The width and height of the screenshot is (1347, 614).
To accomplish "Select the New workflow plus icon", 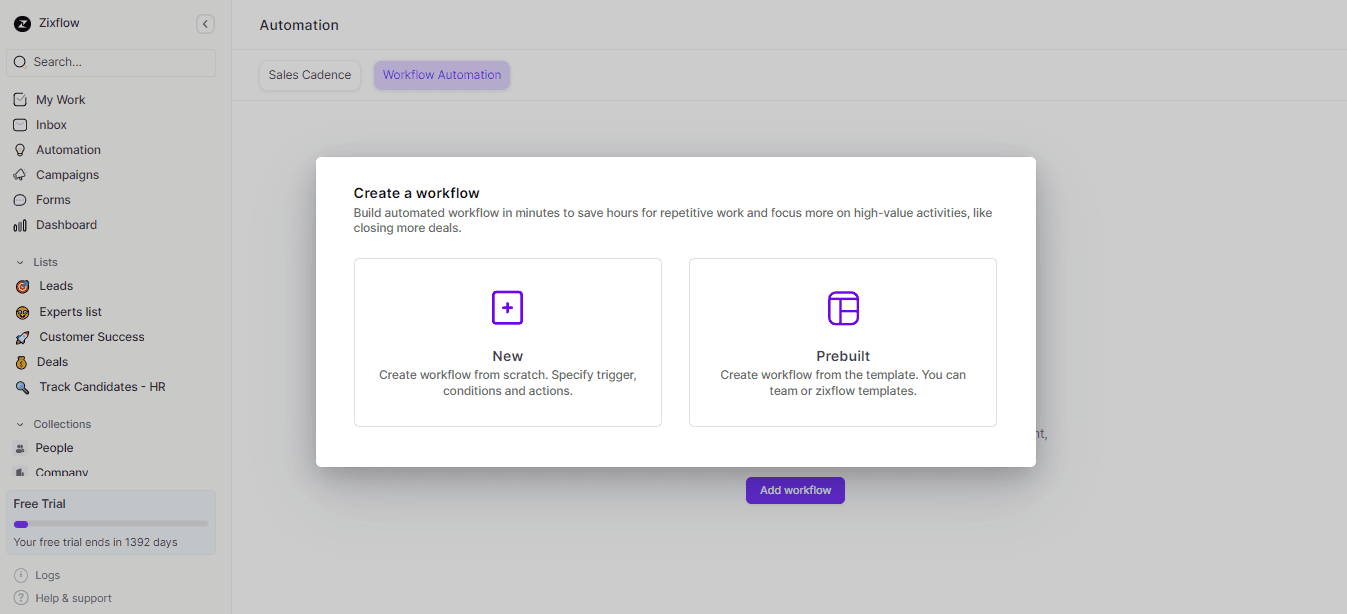I will 507,307.
